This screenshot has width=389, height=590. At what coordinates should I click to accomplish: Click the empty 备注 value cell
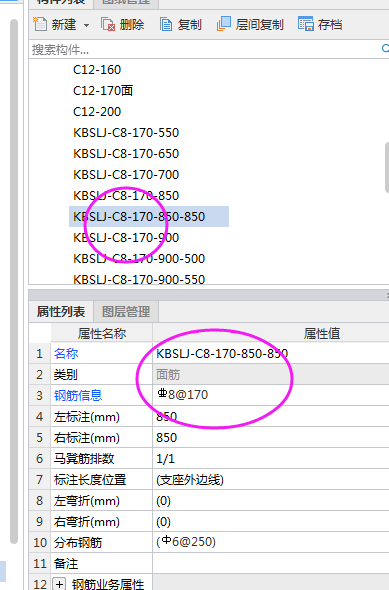click(x=271, y=564)
